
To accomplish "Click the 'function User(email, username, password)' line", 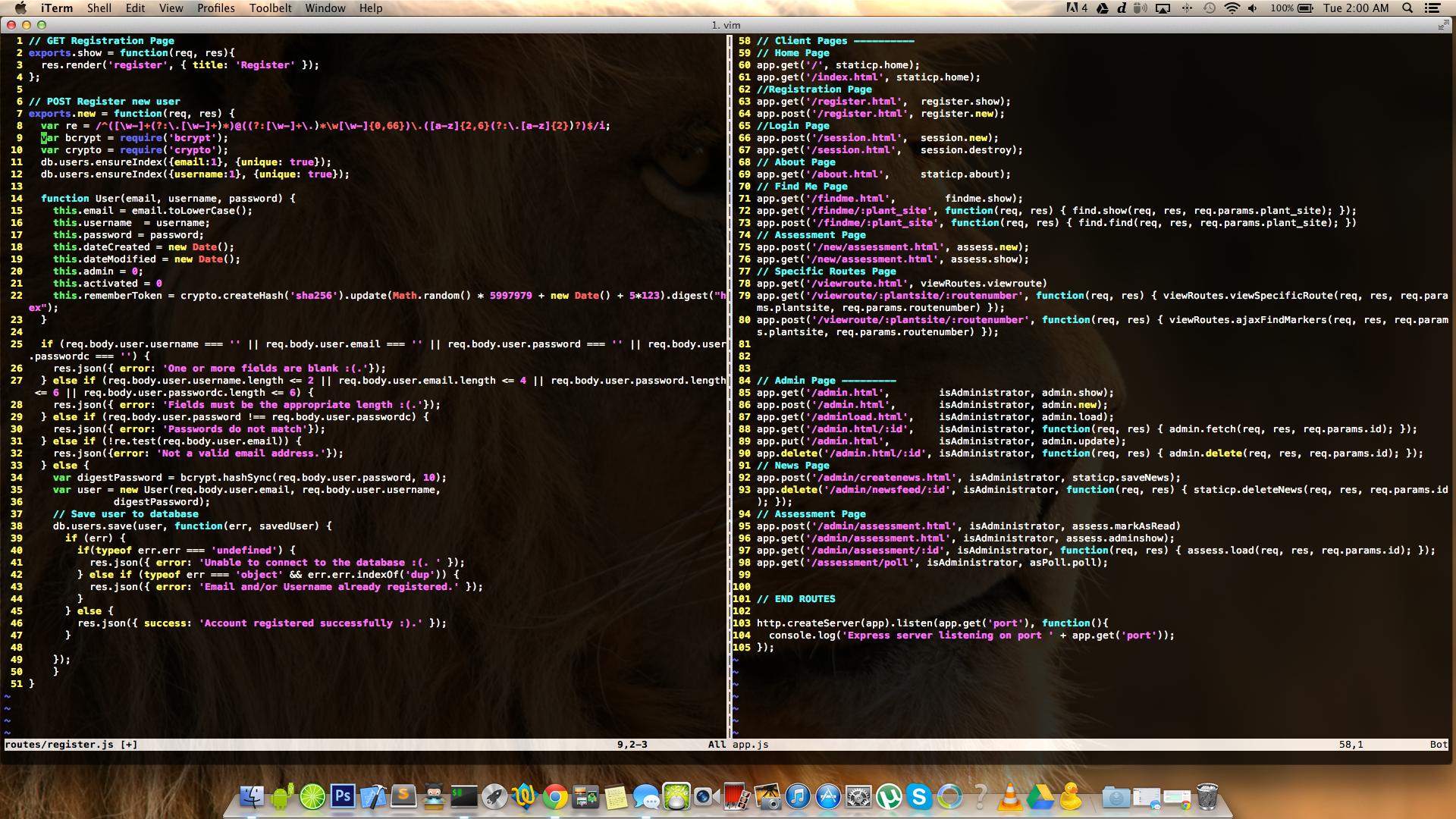I will (x=168, y=199).
